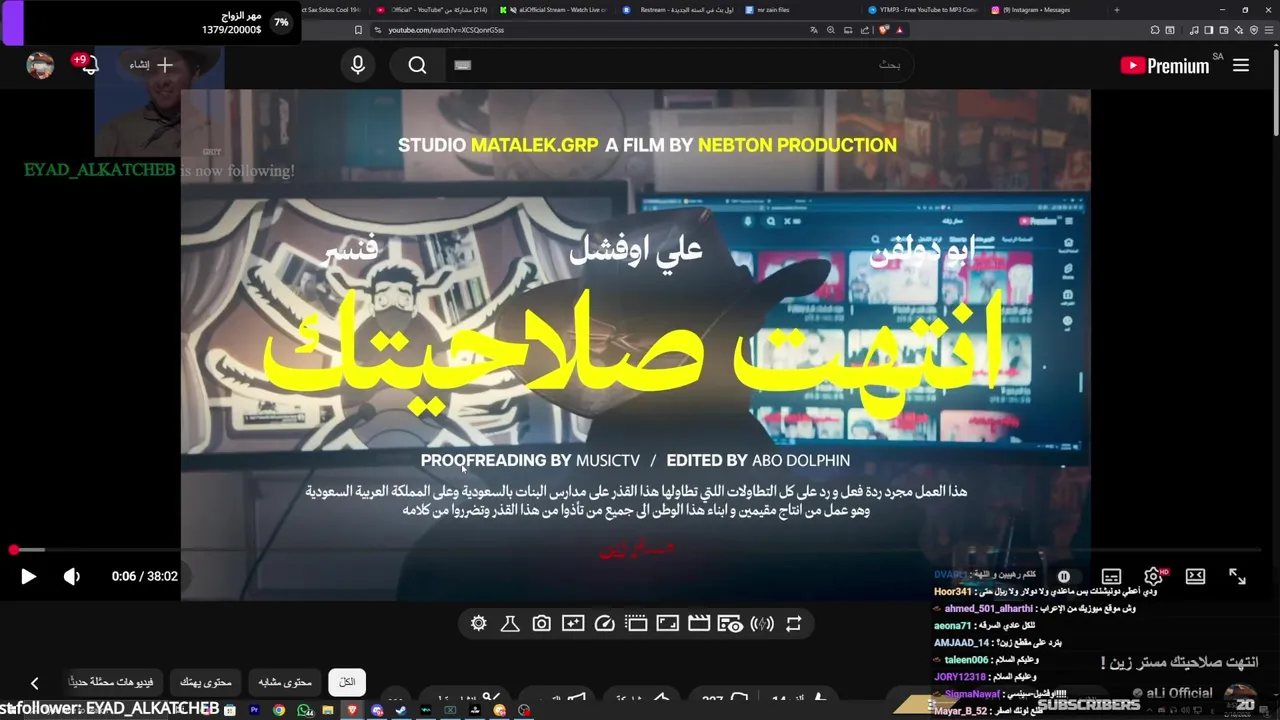
Task: Click the Brave shields lion icon
Action: coord(885,30)
